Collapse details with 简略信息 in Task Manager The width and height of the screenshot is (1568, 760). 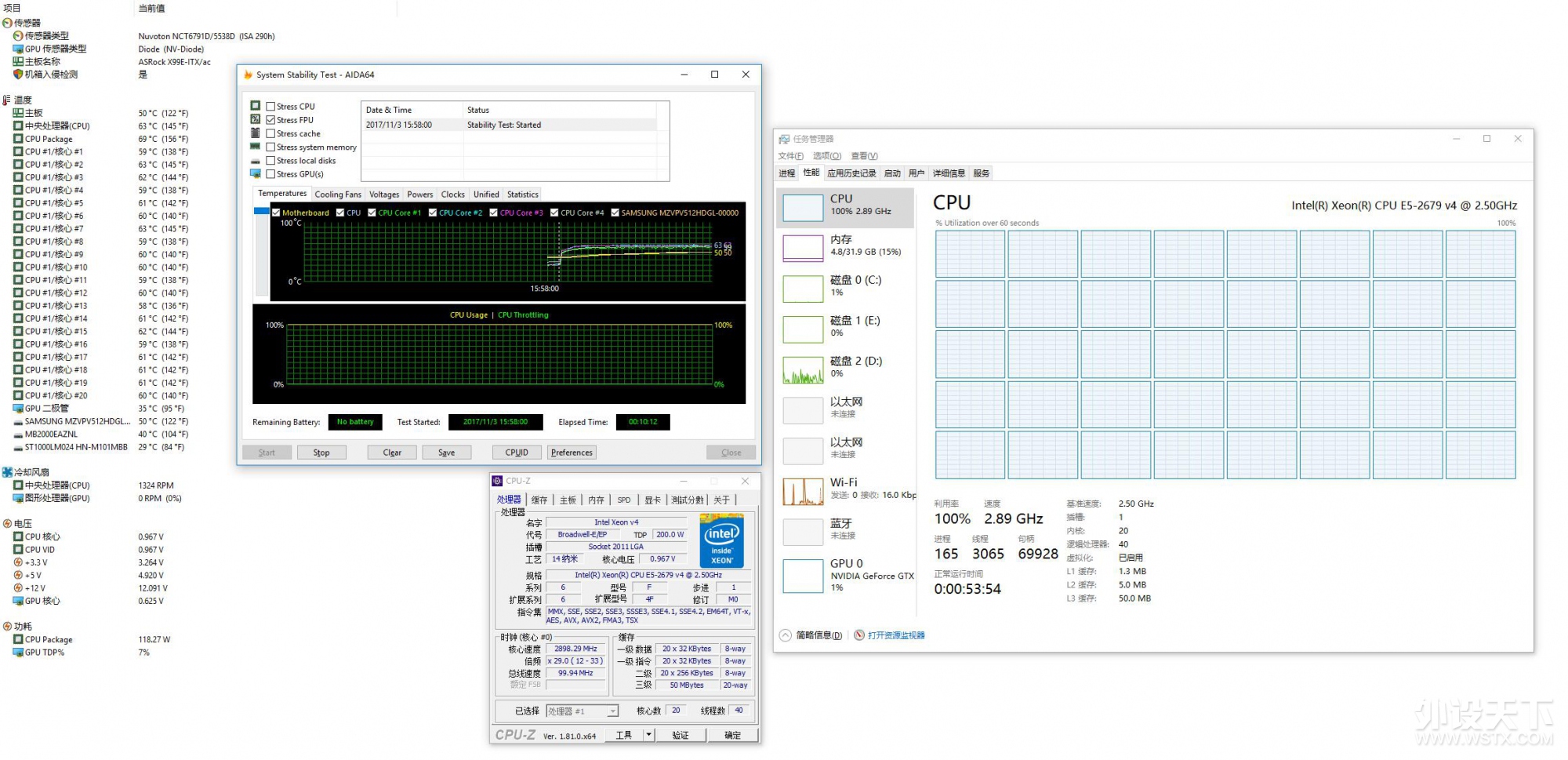pos(811,635)
